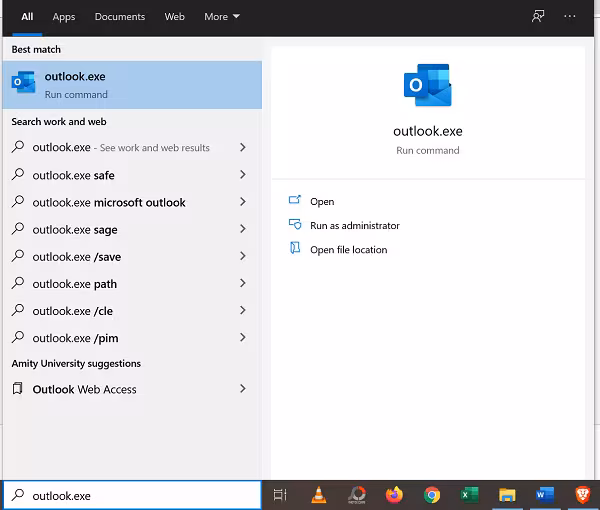Image resolution: width=600 pixels, height=510 pixels.
Task: Open the three-dot options menu
Action: (x=570, y=17)
